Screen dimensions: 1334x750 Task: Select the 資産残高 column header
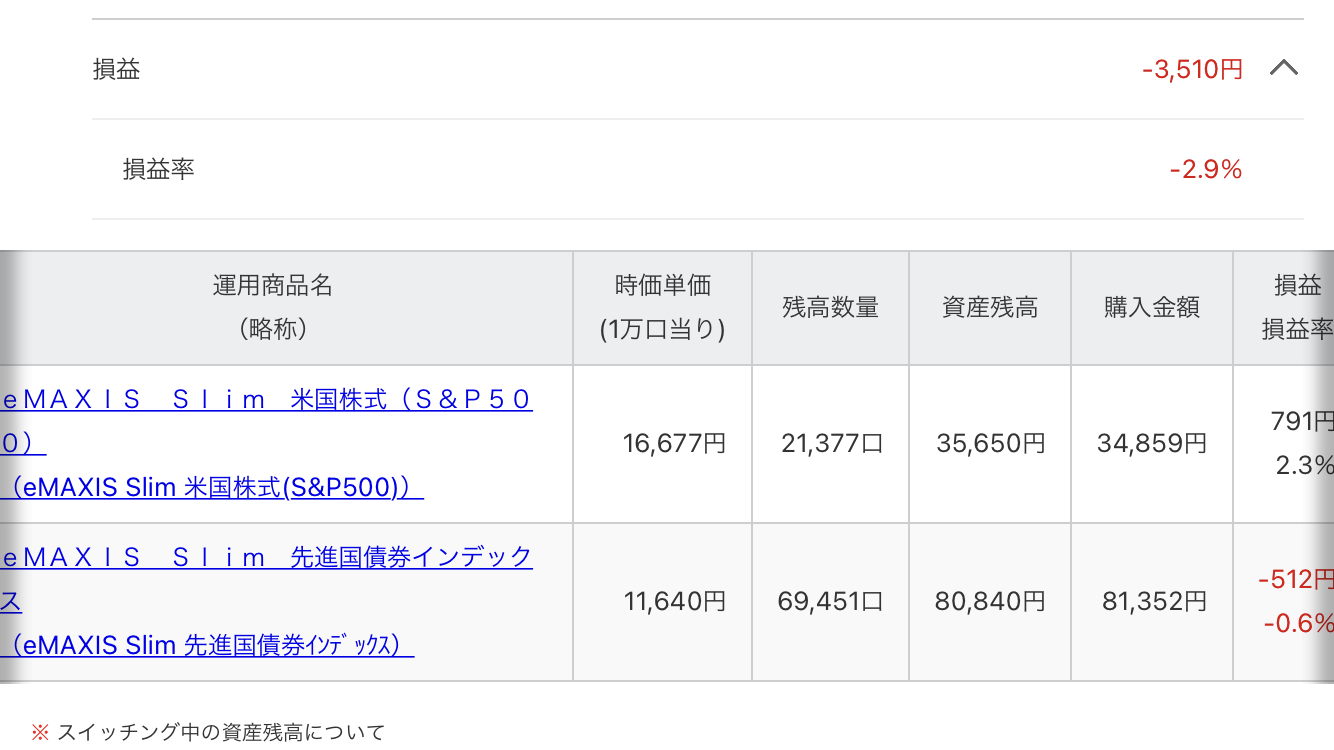[990, 307]
